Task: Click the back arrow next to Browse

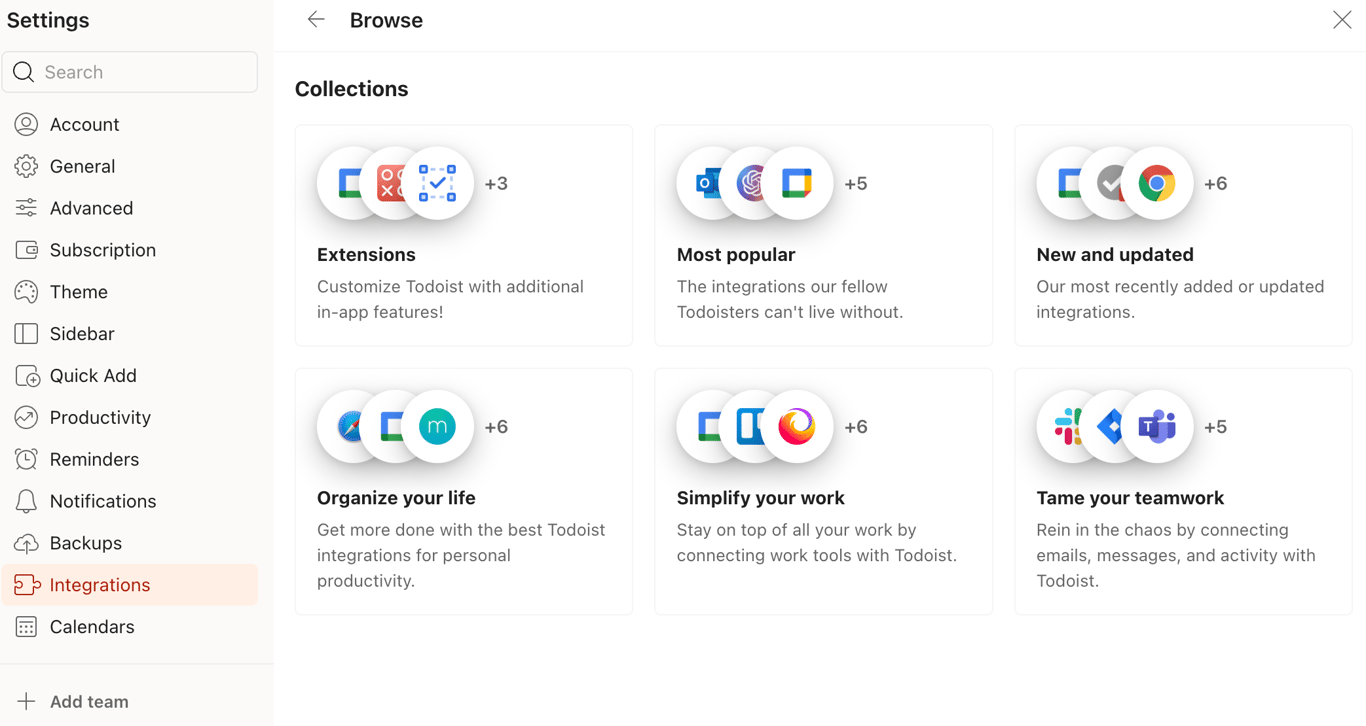Action: [x=316, y=20]
